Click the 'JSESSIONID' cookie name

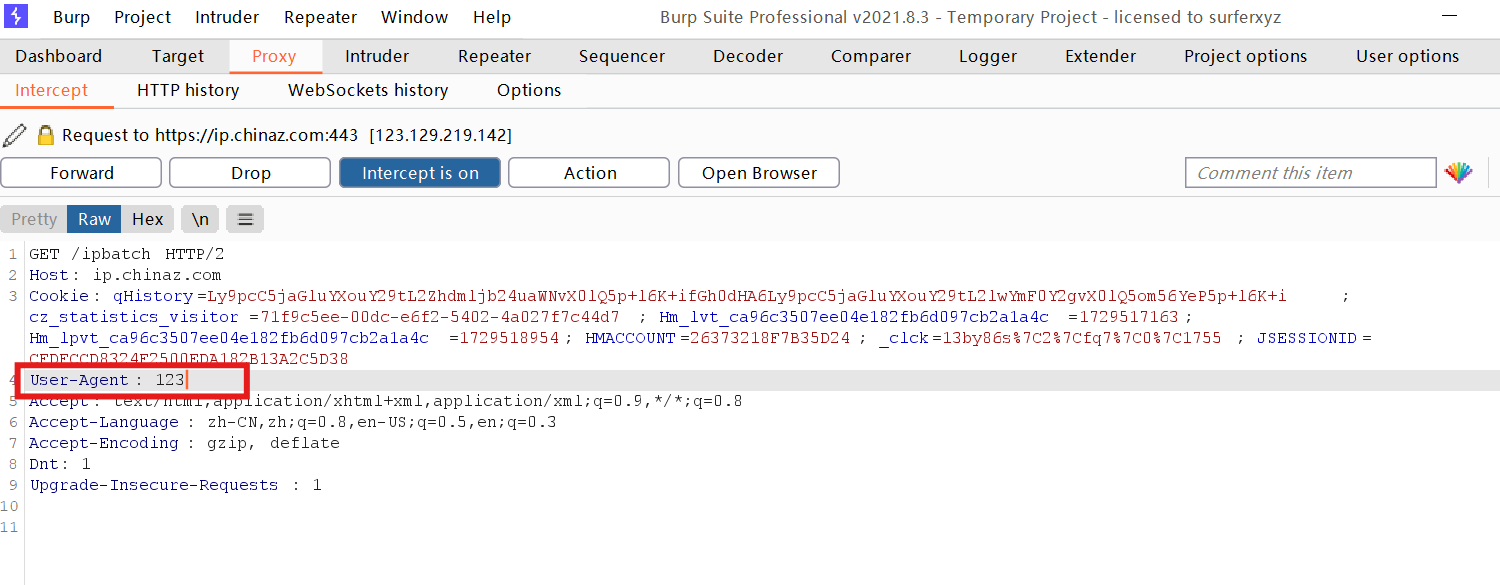point(1307,338)
